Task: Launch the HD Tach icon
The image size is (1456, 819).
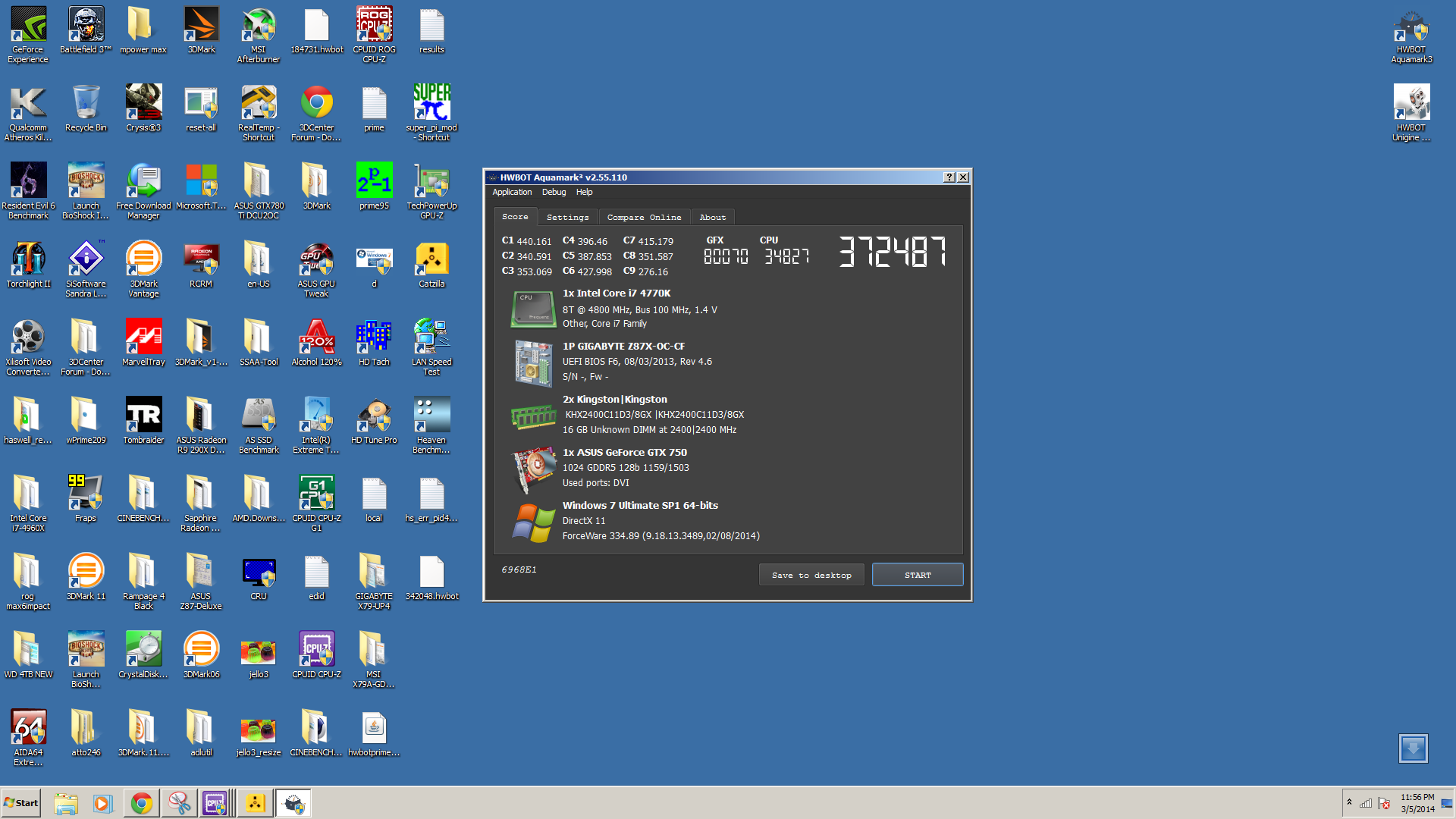Action: point(374,342)
